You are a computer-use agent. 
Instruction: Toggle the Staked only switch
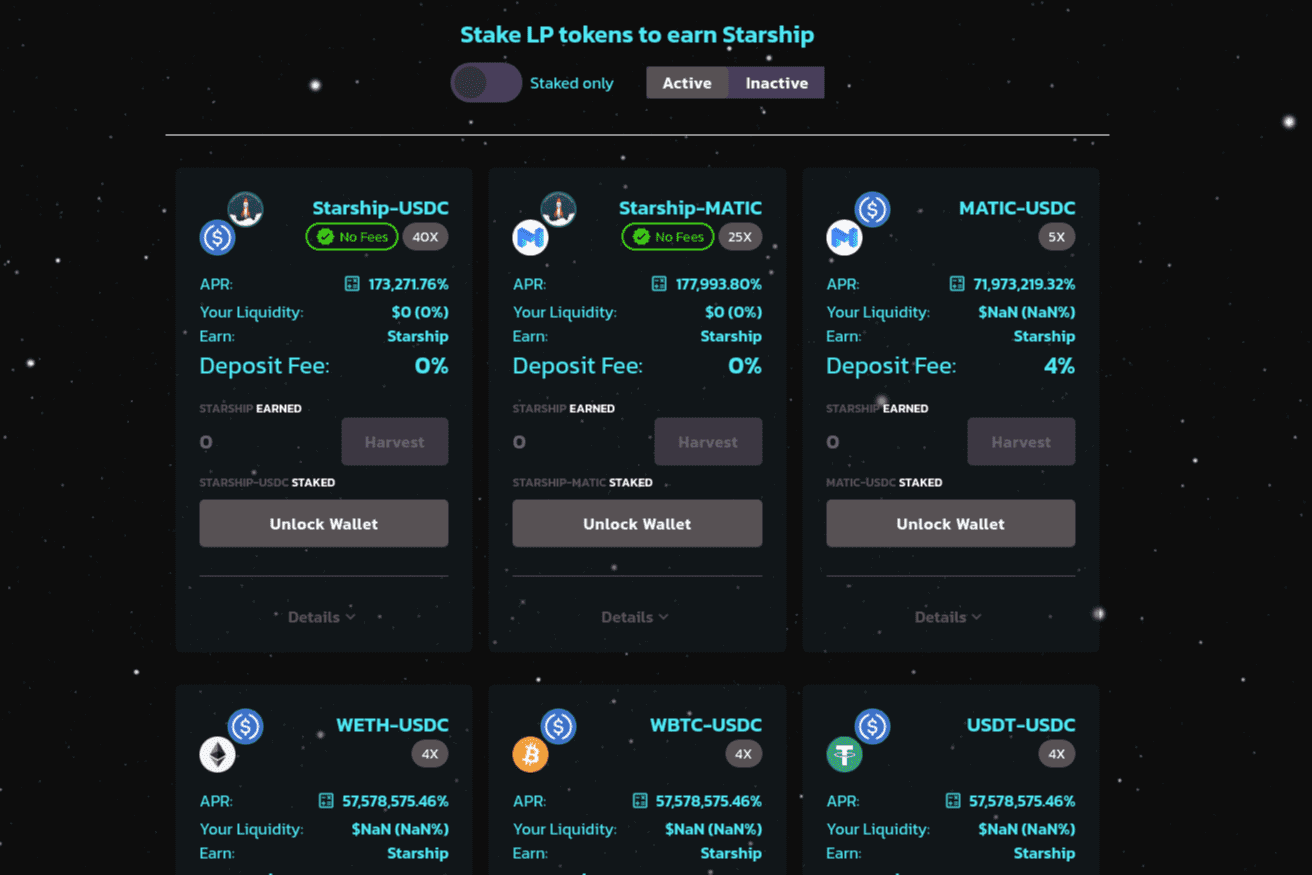486,83
